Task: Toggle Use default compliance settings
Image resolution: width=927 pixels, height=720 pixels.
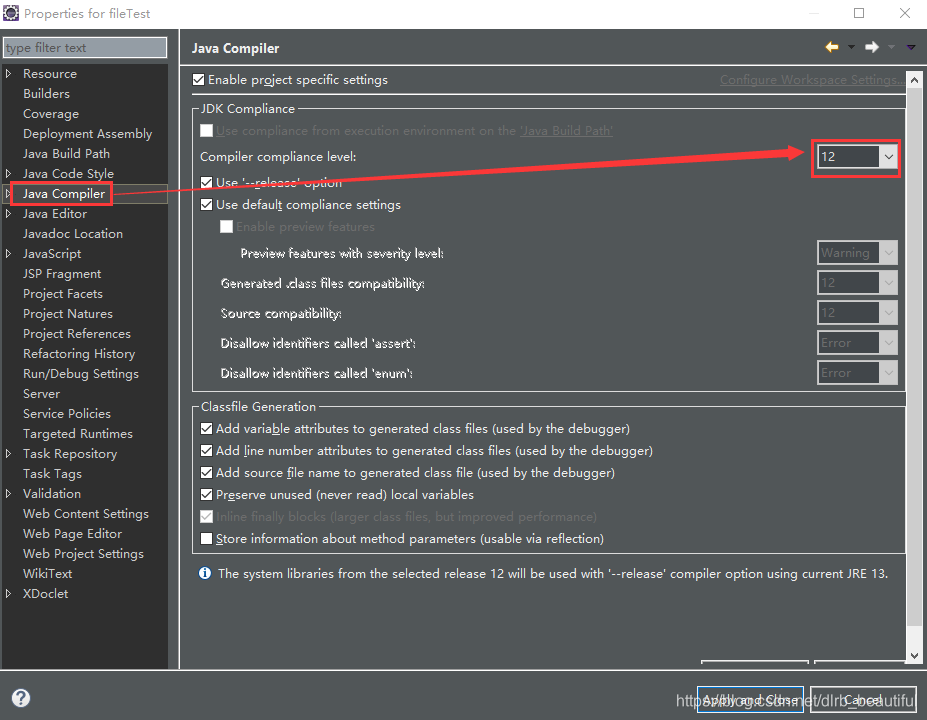Action: (206, 205)
